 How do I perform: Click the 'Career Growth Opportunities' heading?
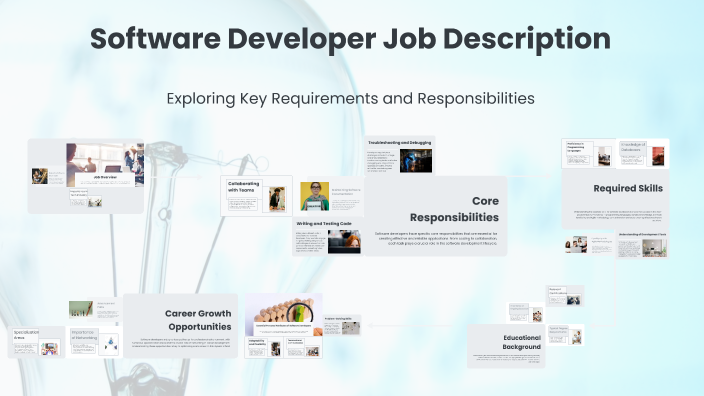(x=198, y=320)
